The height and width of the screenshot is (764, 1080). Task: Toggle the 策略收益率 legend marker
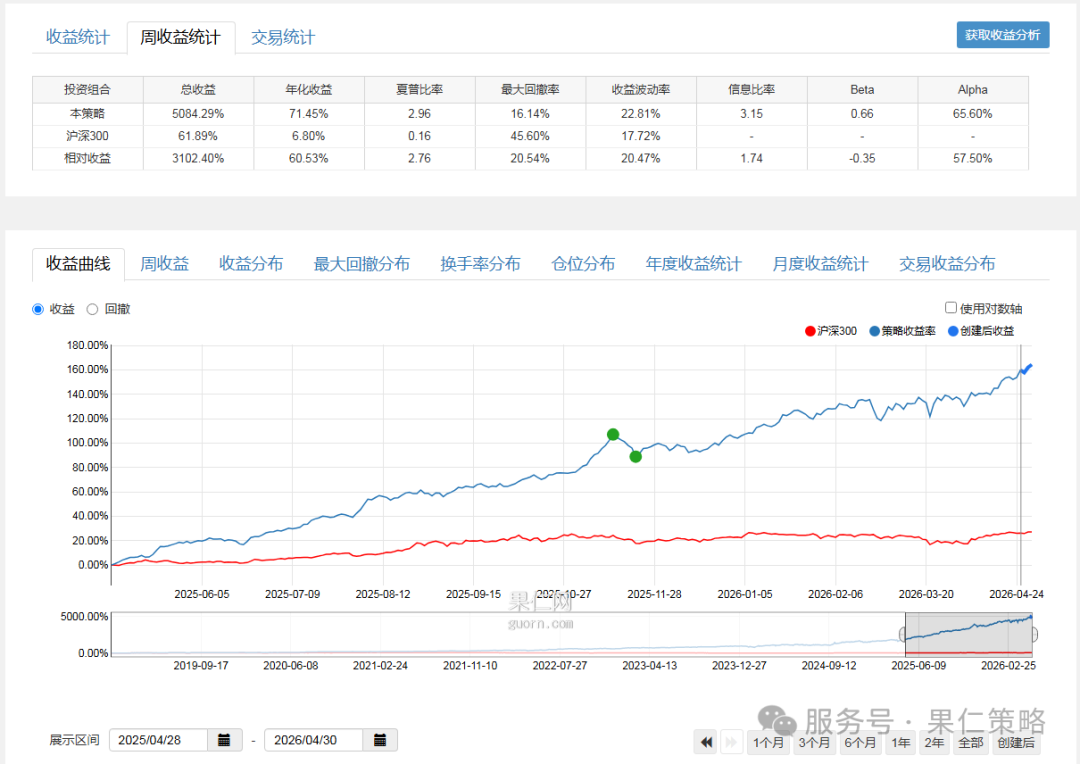pyautogui.click(x=875, y=331)
